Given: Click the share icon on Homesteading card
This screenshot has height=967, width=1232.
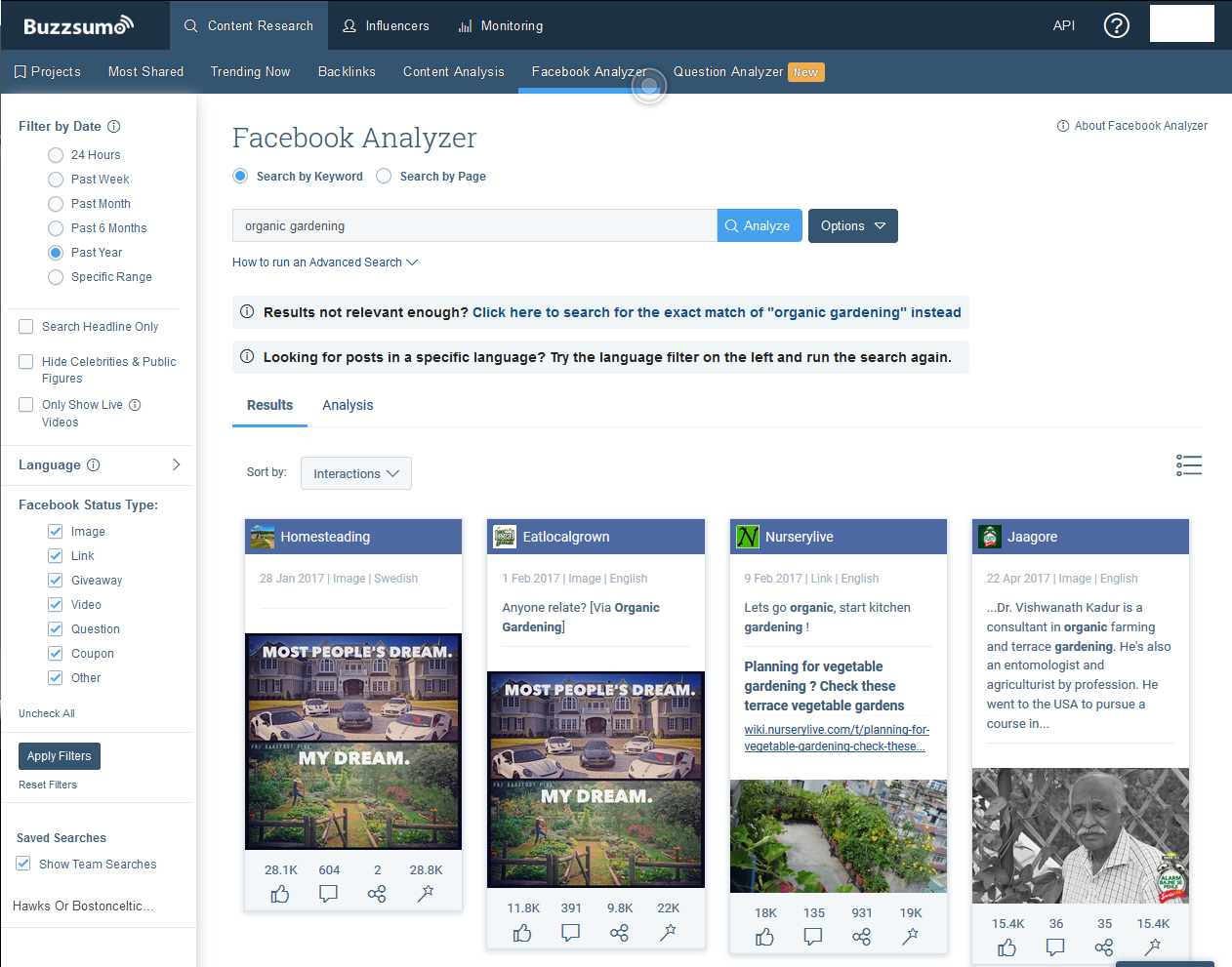Looking at the screenshot, I should [x=377, y=894].
